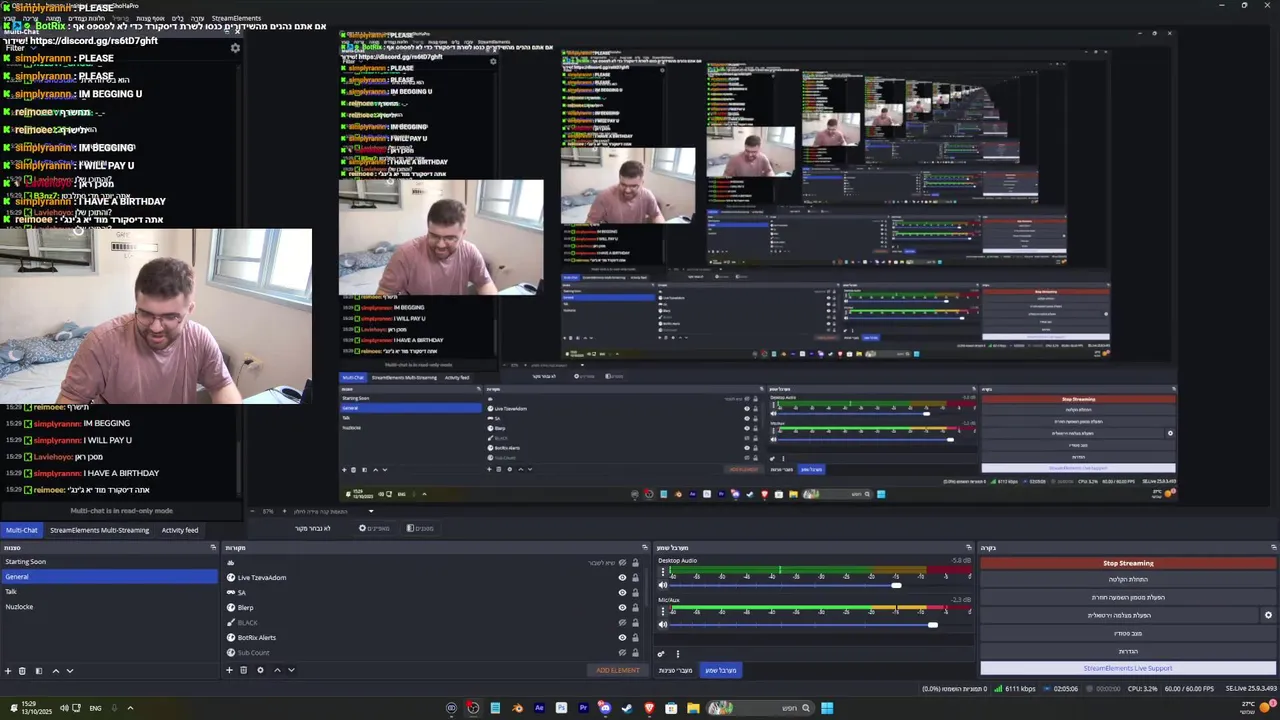Image resolution: width=1280 pixels, height=720 pixels.
Task: Open advanced audio properties gears icon
Action: click(661, 654)
